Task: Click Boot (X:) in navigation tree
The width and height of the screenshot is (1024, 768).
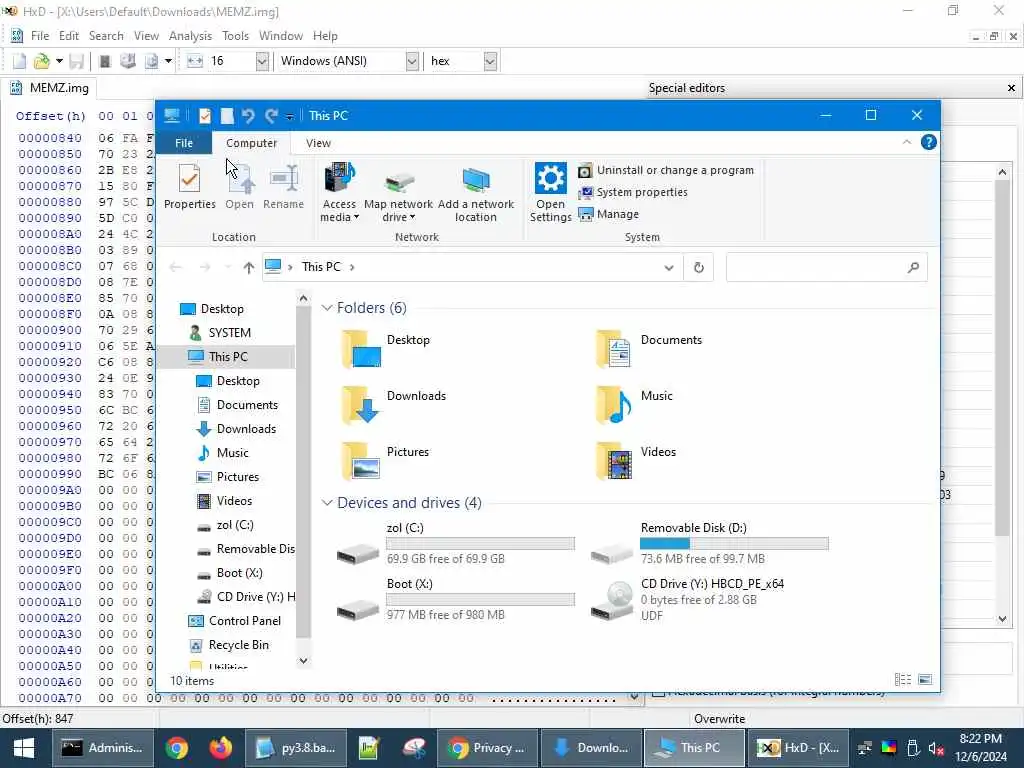Action: (x=239, y=573)
